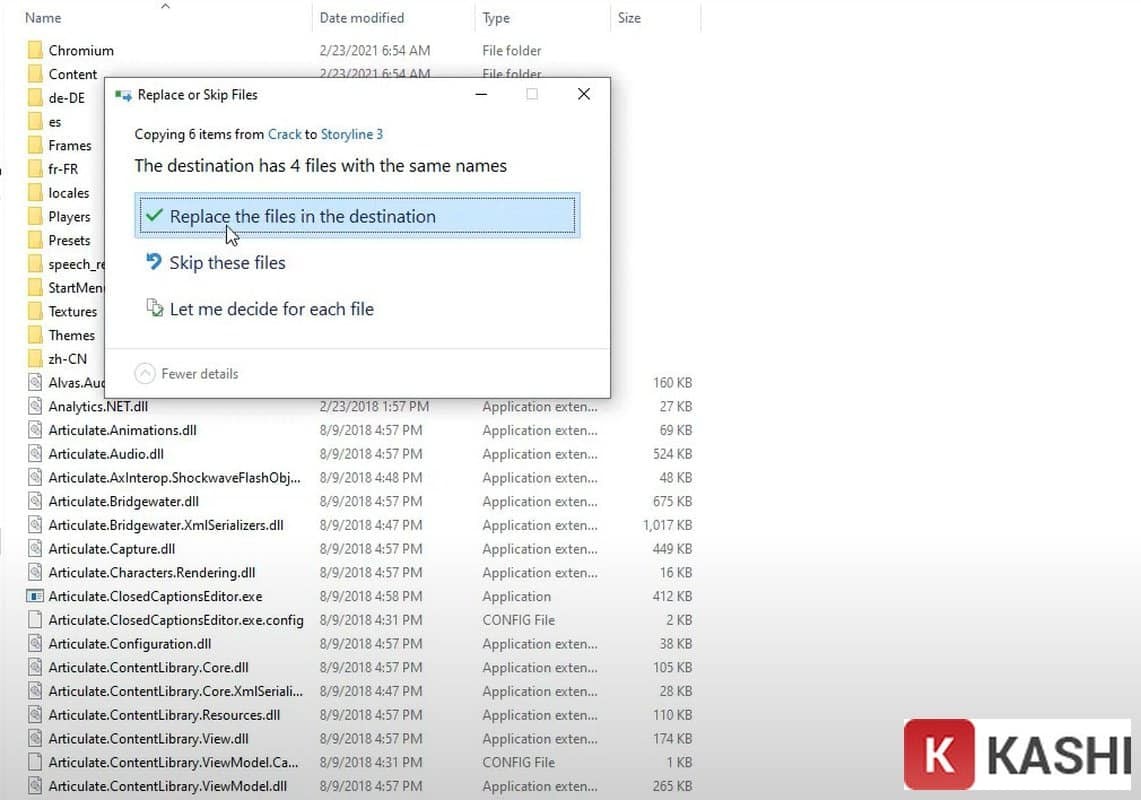Image resolution: width=1141 pixels, height=800 pixels.
Task: Minimize the Replace or Skip Files dialog
Action: coord(481,94)
